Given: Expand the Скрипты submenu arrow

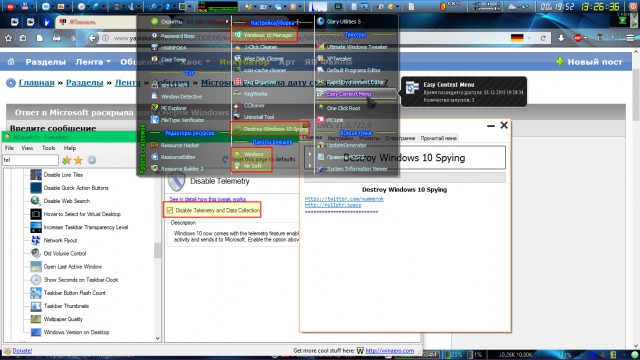Looking at the screenshot, I should 227,21.
